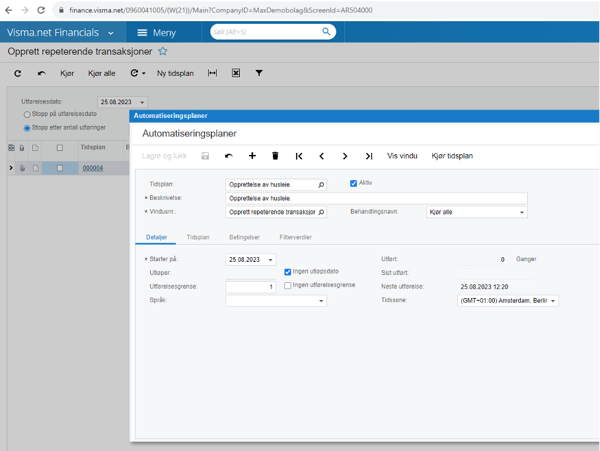Toggle select-all checkbox in table header

[x=60, y=148]
